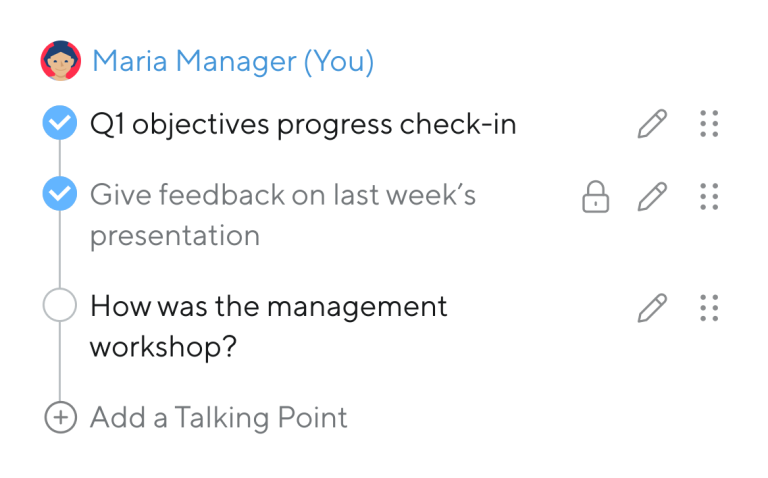This screenshot has height=478, width=768.
Task: Grab drag handle for Q1 objectives item
Action: (x=709, y=123)
